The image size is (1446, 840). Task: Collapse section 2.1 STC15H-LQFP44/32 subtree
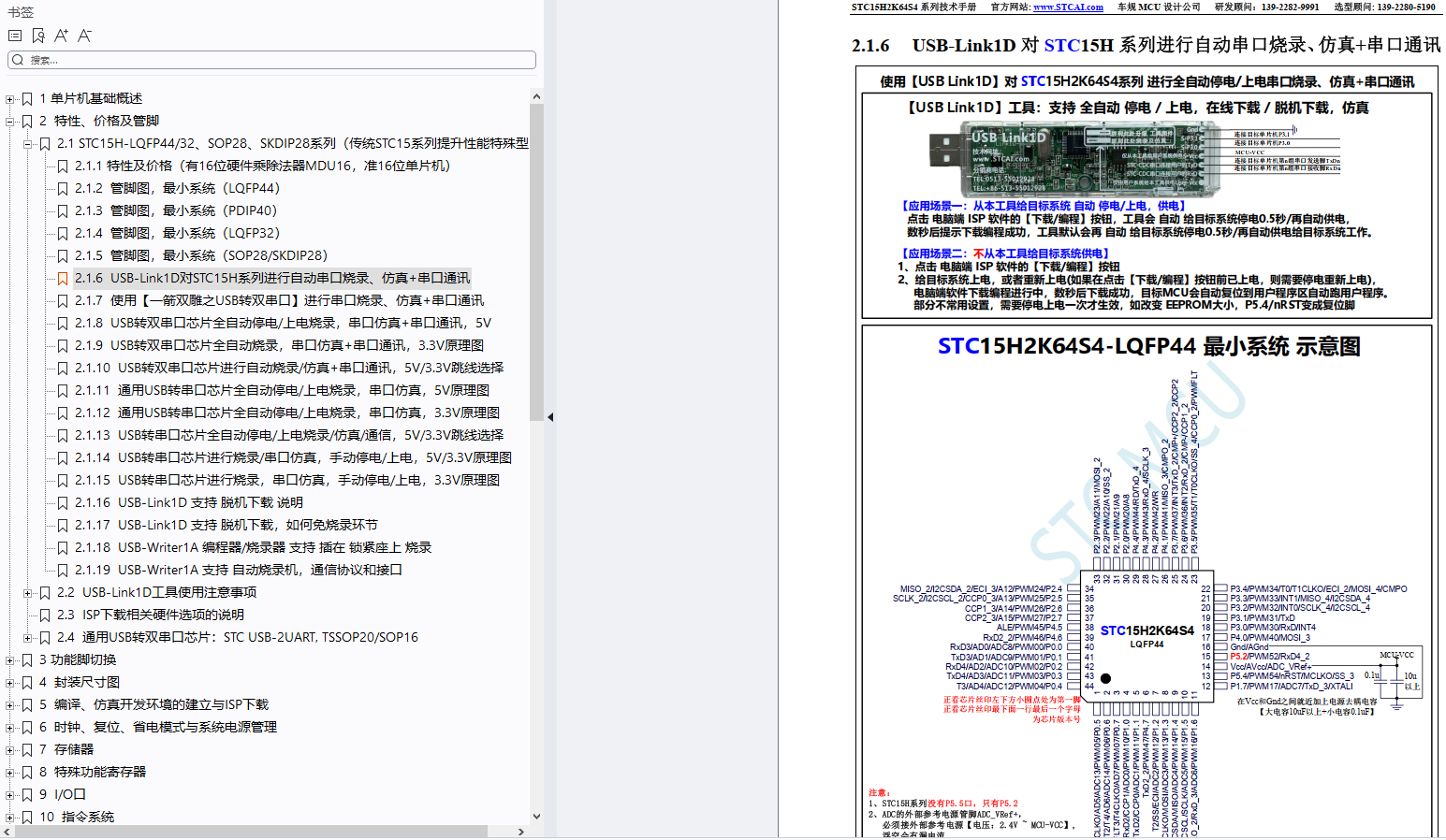point(28,143)
